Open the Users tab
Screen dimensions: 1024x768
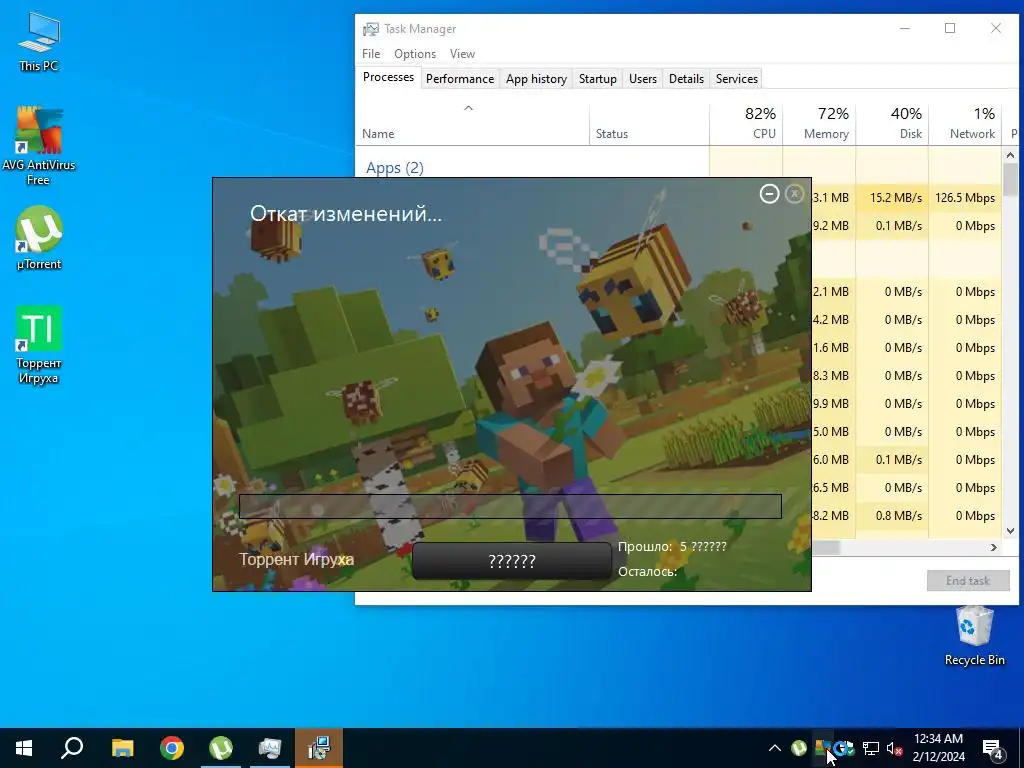pyautogui.click(x=643, y=78)
